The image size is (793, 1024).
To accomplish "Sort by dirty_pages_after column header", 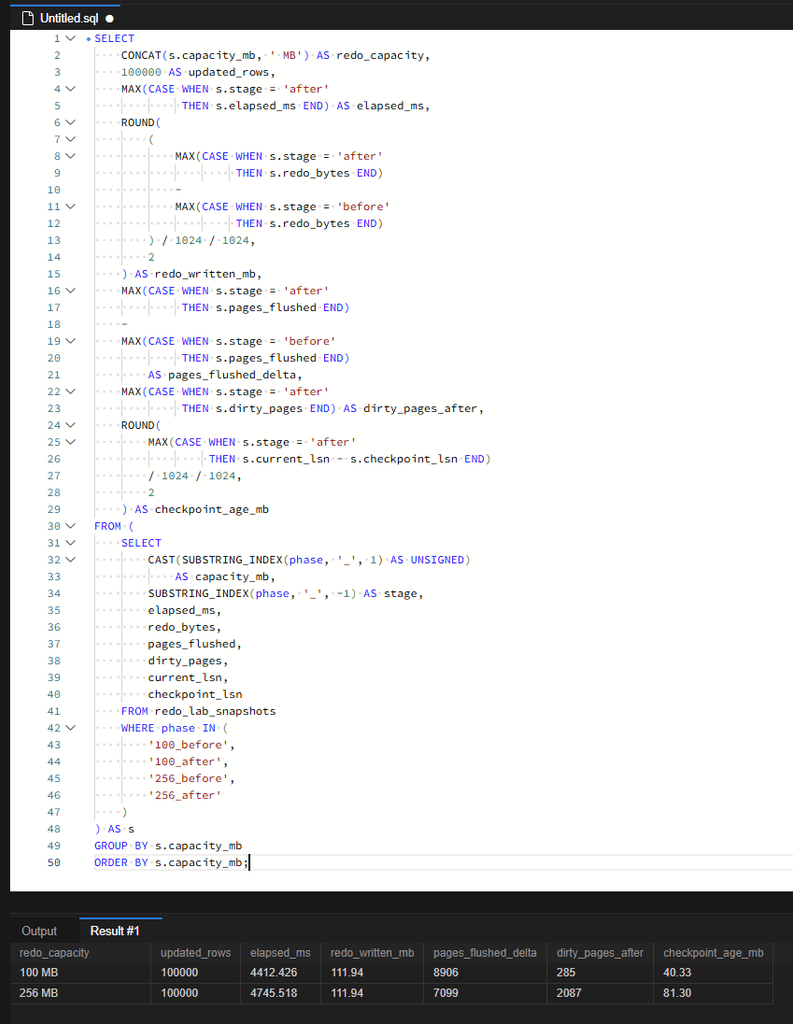I will 600,953.
